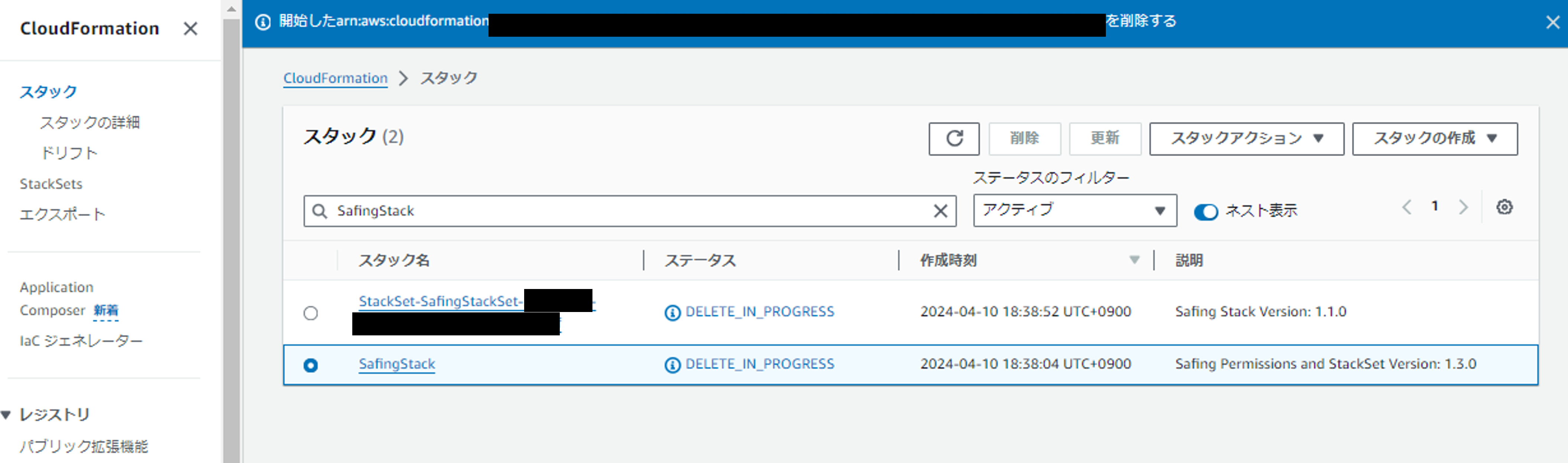Open スタックの詳細 in sidebar
The image size is (1568, 463).
pyautogui.click(x=89, y=122)
